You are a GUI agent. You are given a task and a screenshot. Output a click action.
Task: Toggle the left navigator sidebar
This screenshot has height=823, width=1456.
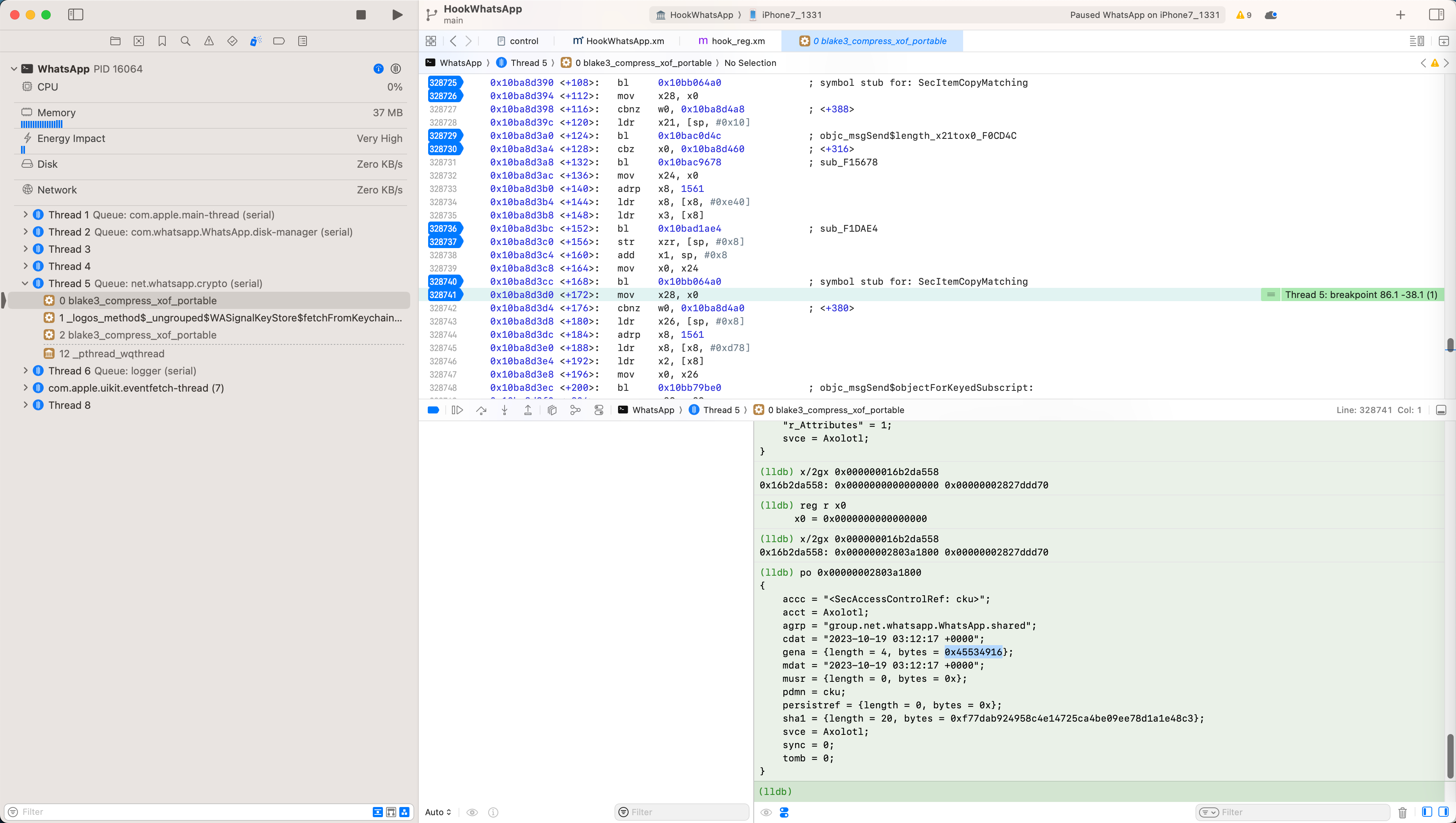(x=76, y=15)
